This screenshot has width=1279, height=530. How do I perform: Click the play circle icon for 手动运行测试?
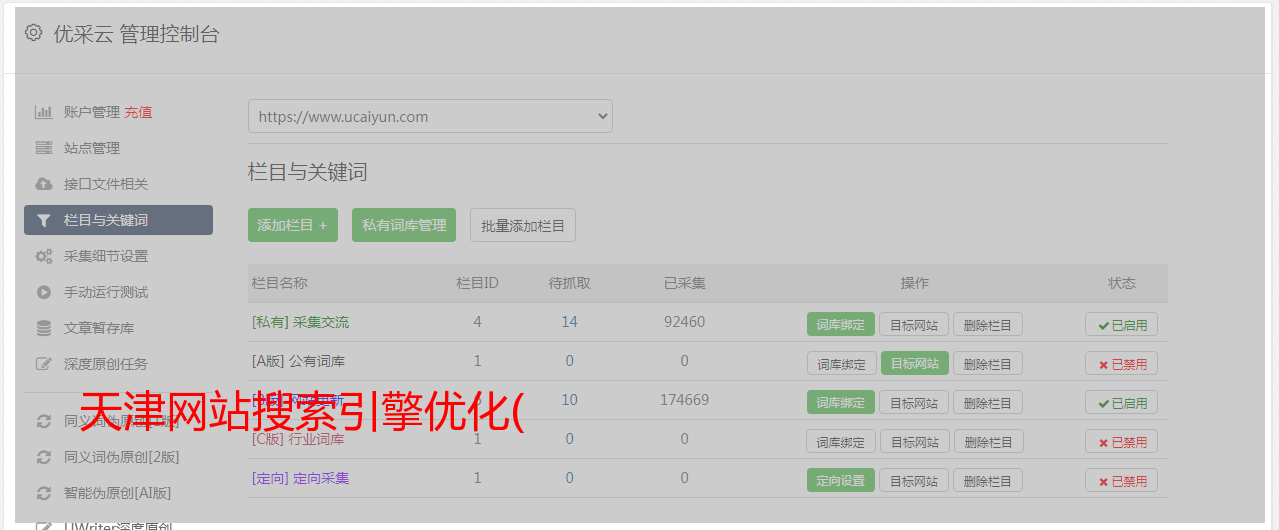coord(43,292)
